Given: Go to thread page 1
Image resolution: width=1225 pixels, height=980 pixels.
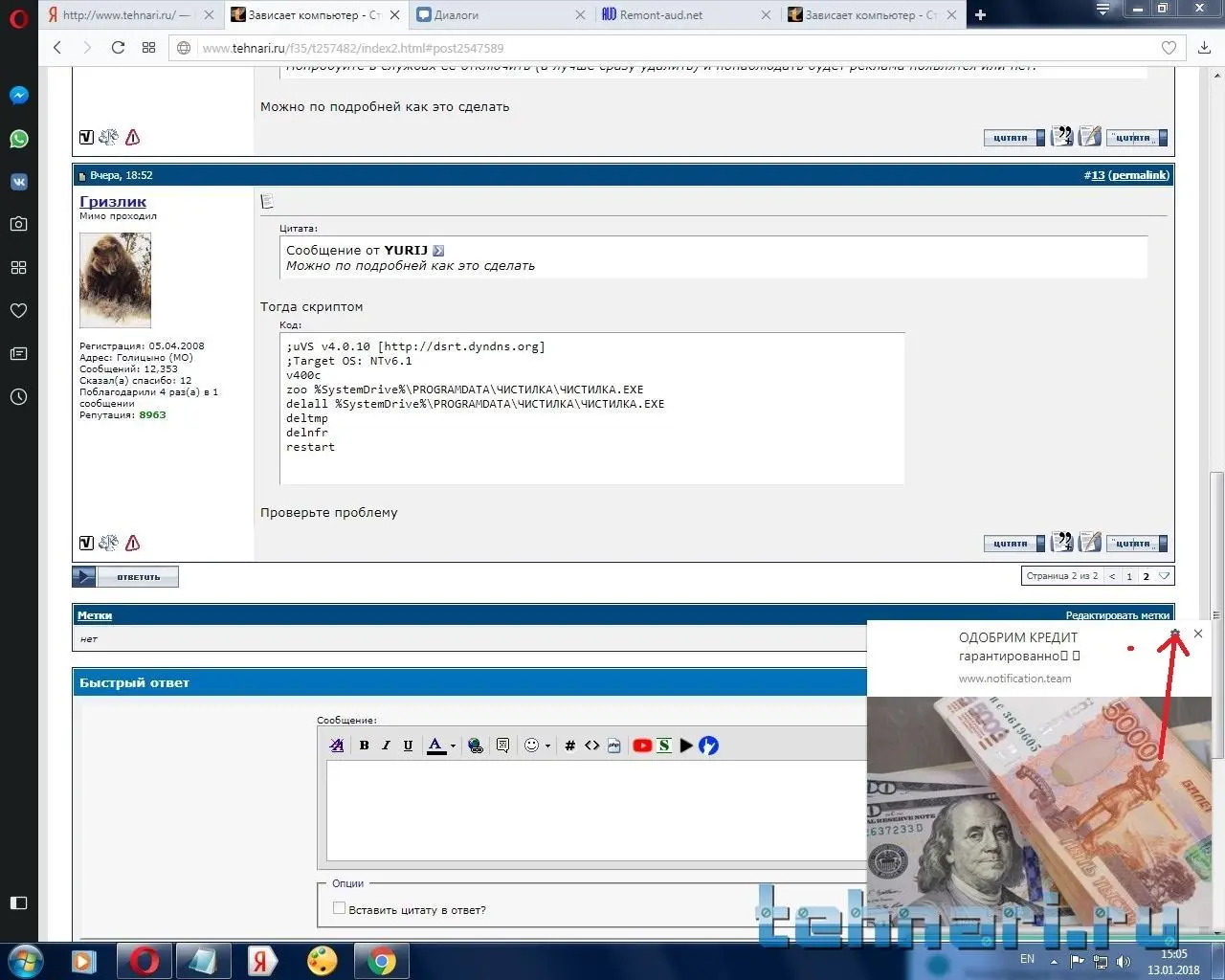Looking at the screenshot, I should click(x=1129, y=576).
